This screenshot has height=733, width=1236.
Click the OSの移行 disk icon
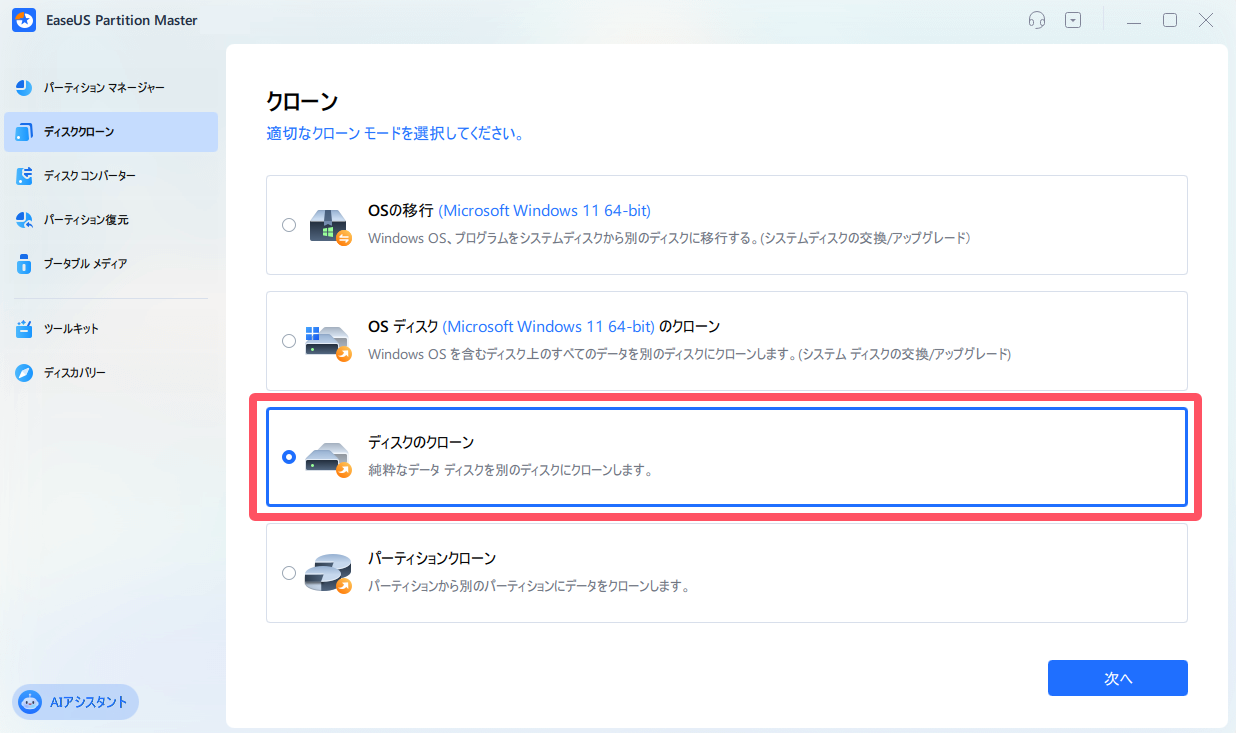coord(328,224)
